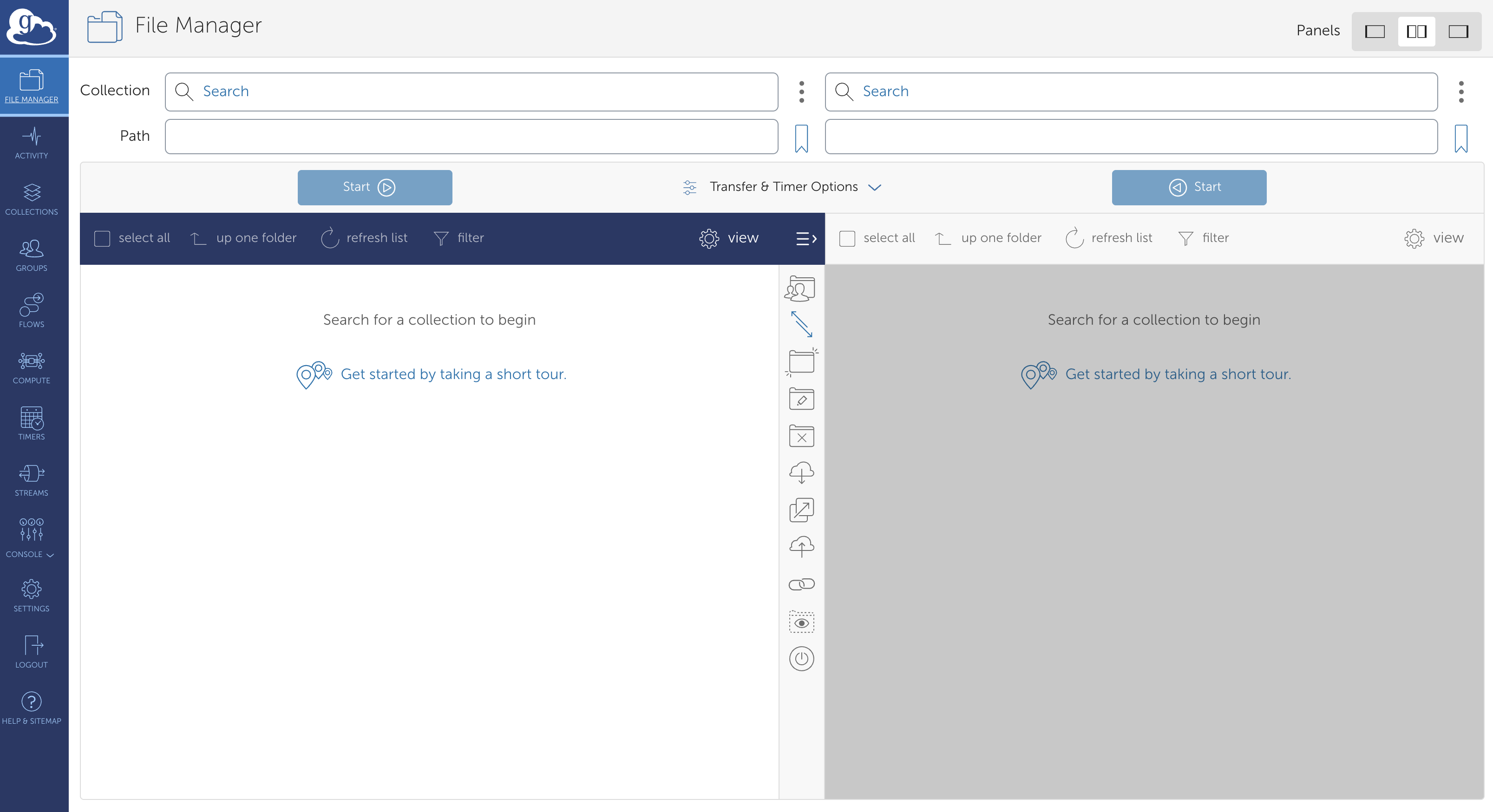1493x812 pixels.
Task: Click the left pane's short tour link
Action: (452, 374)
